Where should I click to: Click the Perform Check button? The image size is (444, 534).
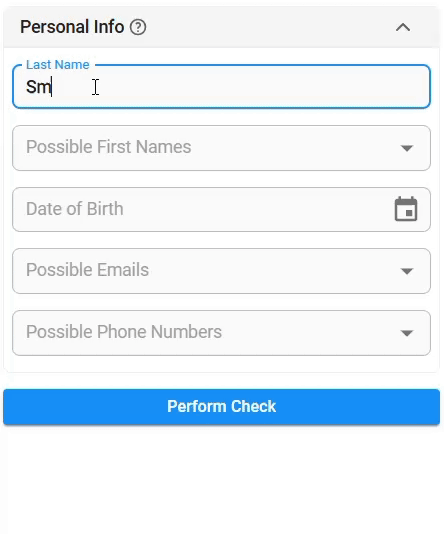(x=222, y=407)
